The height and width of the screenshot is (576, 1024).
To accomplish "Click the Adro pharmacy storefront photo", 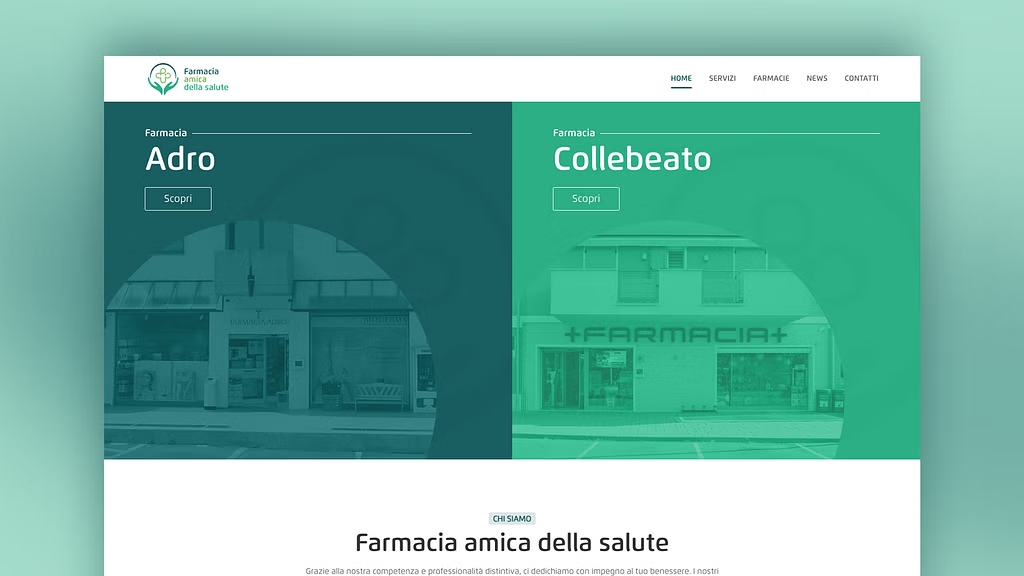I will pyautogui.click(x=270, y=340).
